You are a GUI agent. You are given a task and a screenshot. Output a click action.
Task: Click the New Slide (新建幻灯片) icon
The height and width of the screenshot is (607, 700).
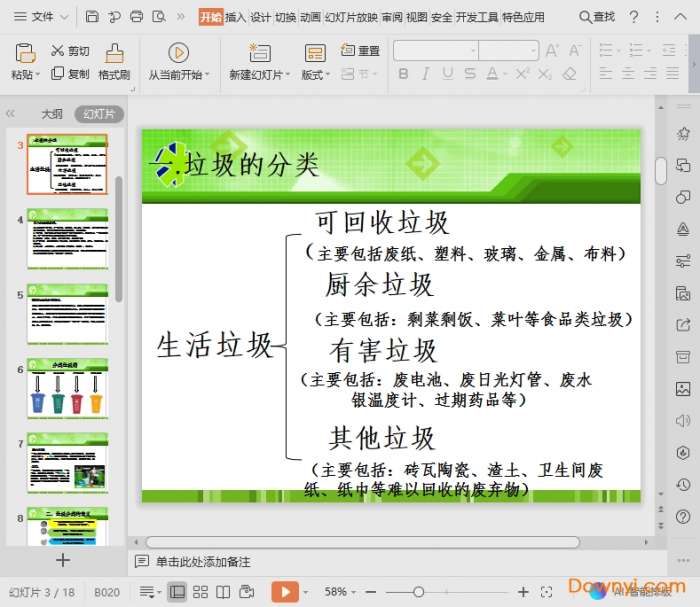click(260, 53)
